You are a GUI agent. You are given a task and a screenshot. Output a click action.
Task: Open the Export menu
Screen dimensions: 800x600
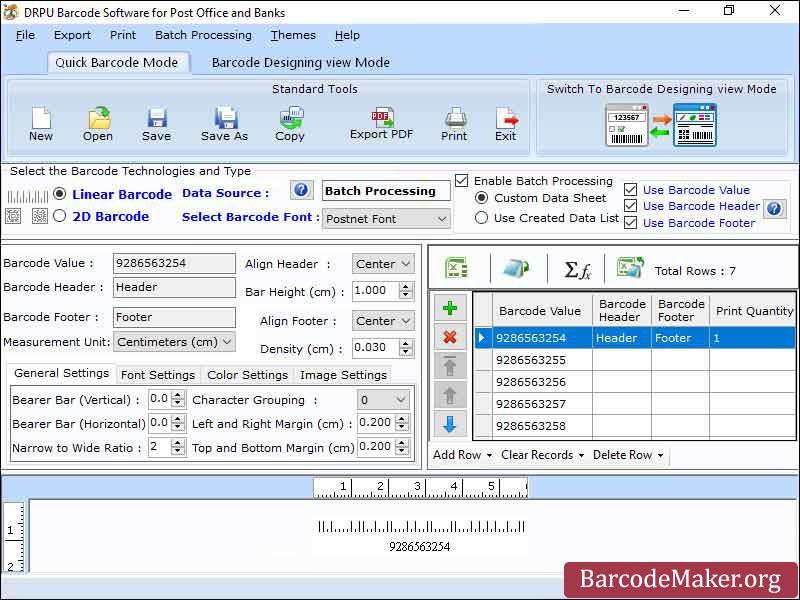click(x=72, y=35)
